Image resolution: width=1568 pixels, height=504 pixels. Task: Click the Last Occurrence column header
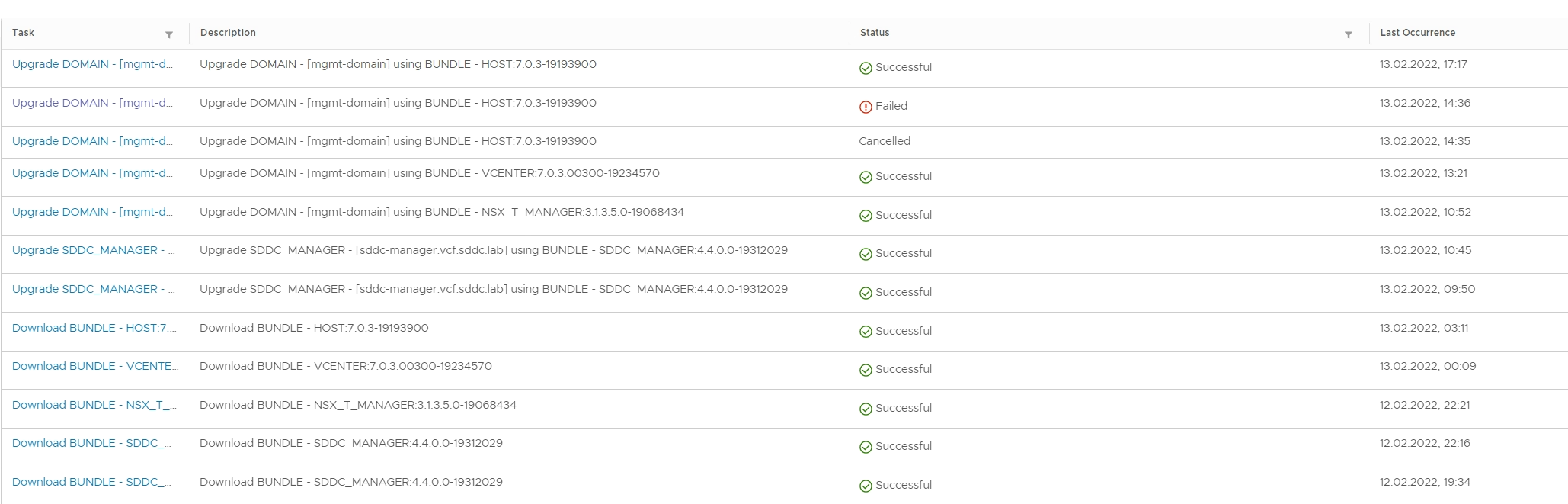(x=1417, y=33)
